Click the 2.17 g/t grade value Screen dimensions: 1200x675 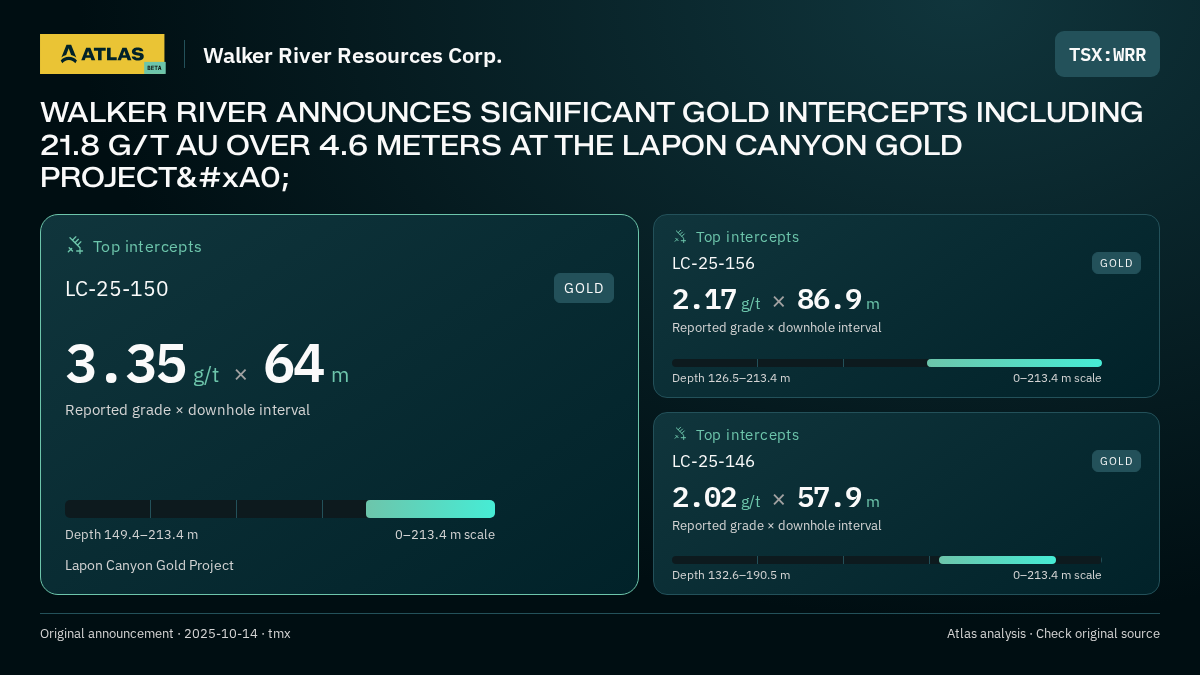pos(716,300)
